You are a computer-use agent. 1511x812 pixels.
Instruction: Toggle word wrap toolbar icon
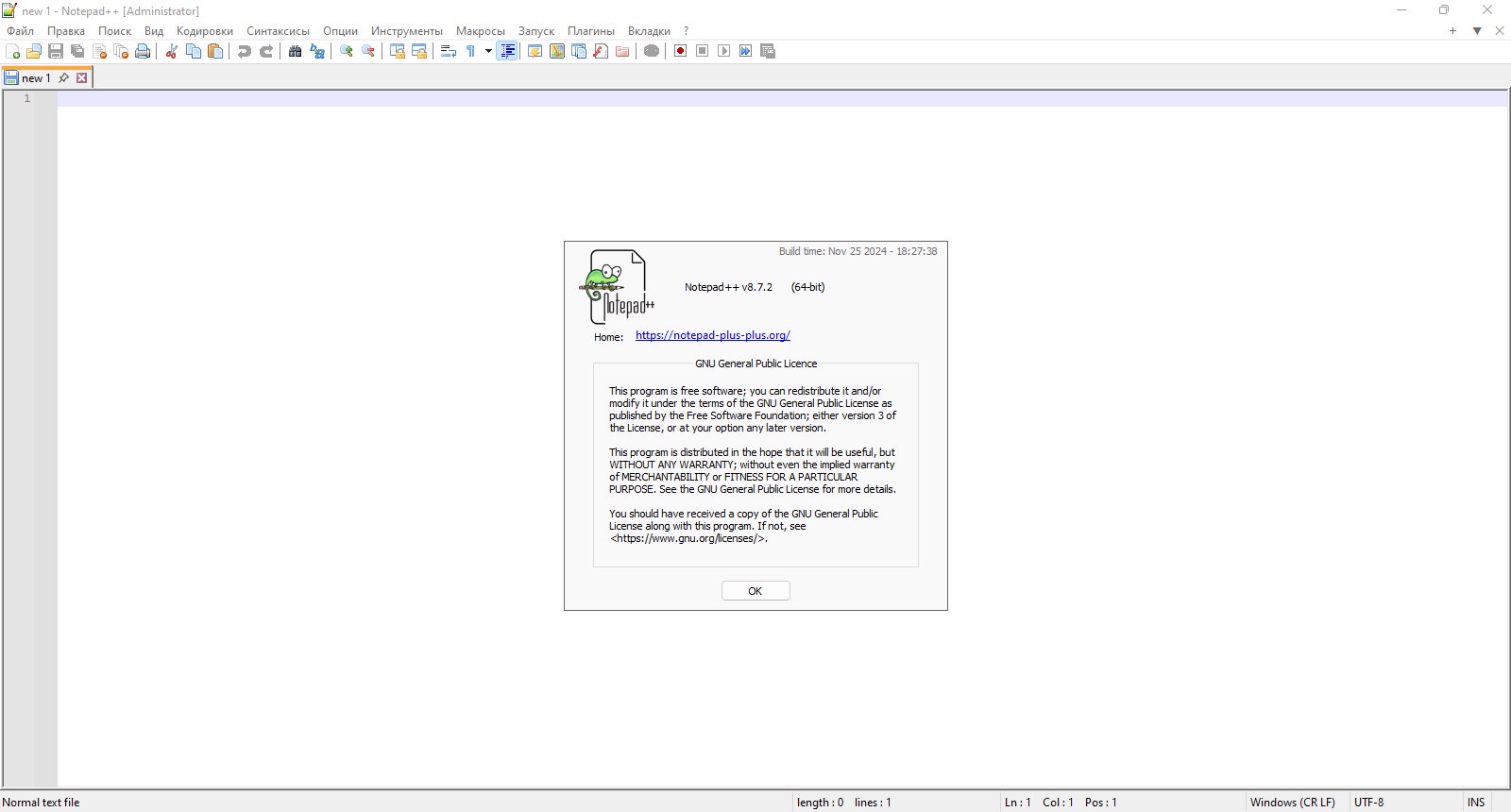point(449,51)
